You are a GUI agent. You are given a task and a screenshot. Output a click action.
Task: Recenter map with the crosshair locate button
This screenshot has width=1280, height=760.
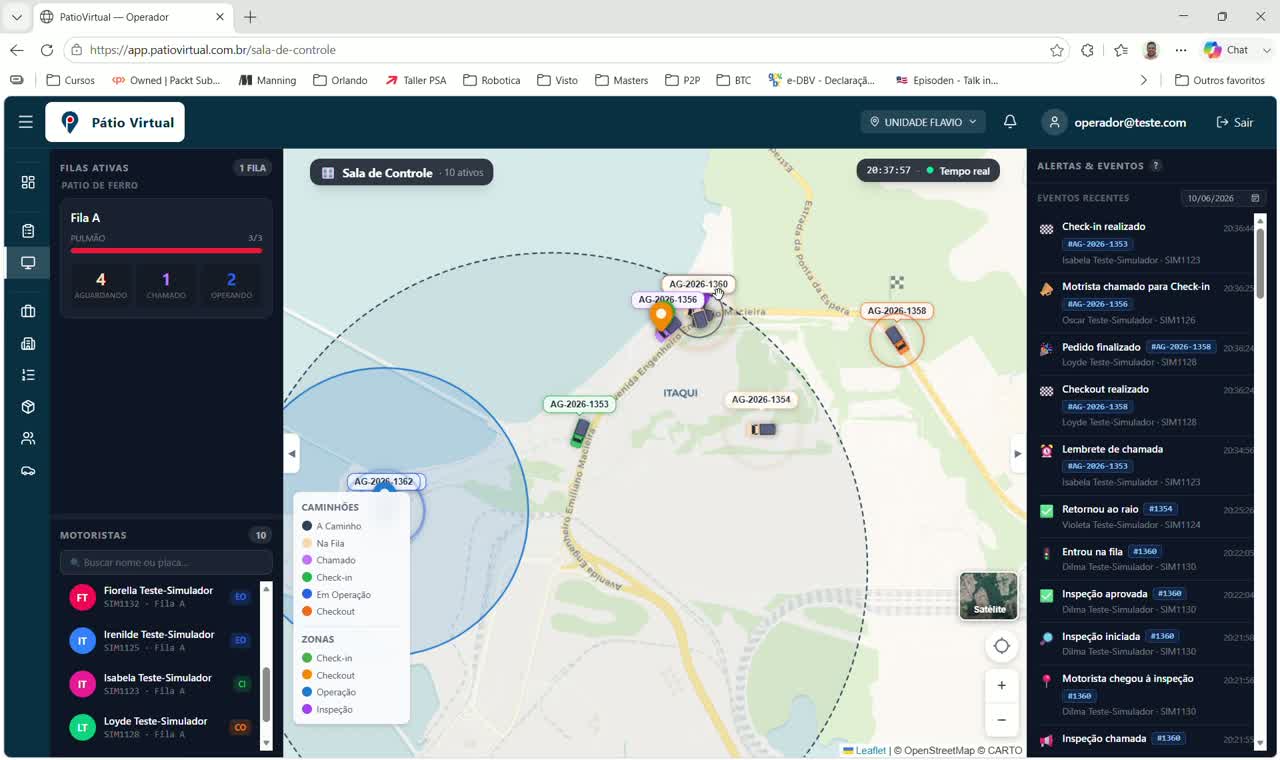(x=1001, y=646)
